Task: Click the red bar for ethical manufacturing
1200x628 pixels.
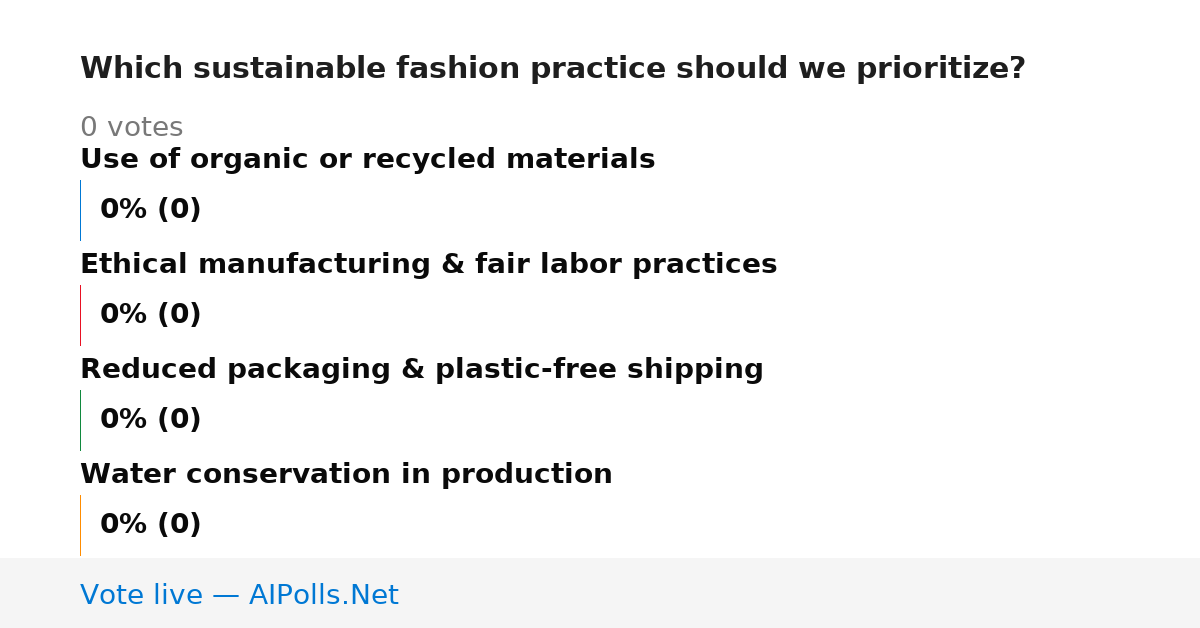Action: [x=80, y=315]
